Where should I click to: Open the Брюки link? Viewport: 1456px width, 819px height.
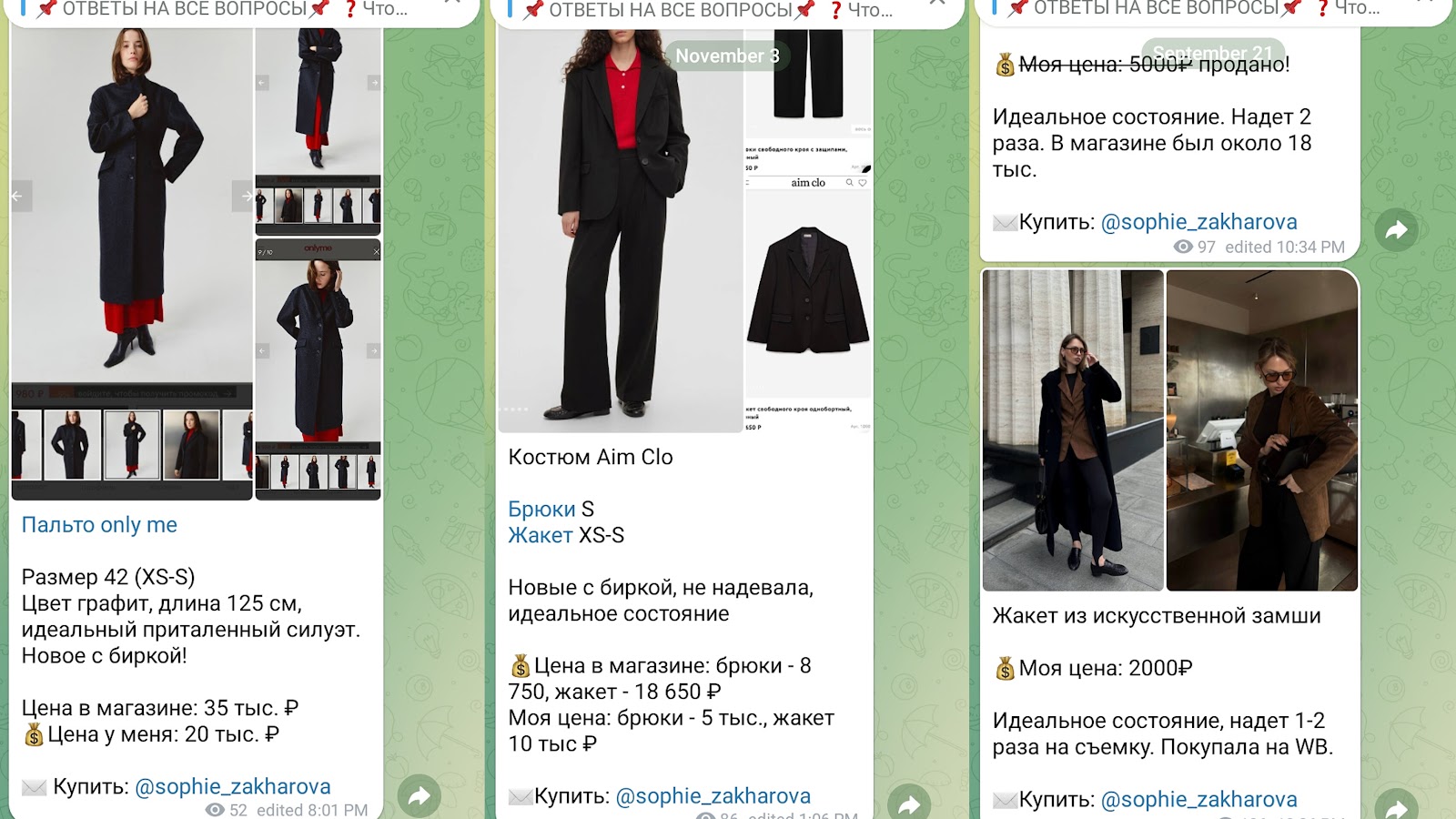[x=541, y=509]
